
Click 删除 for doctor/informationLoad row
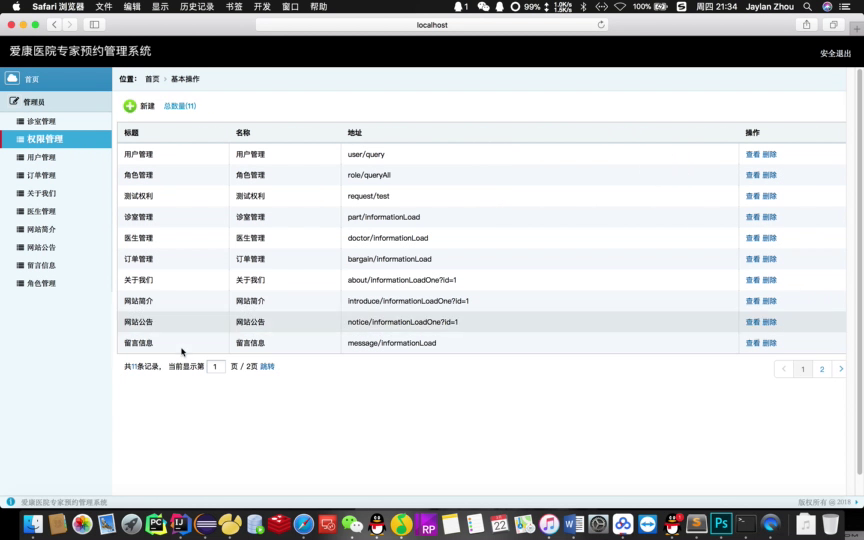click(x=769, y=238)
